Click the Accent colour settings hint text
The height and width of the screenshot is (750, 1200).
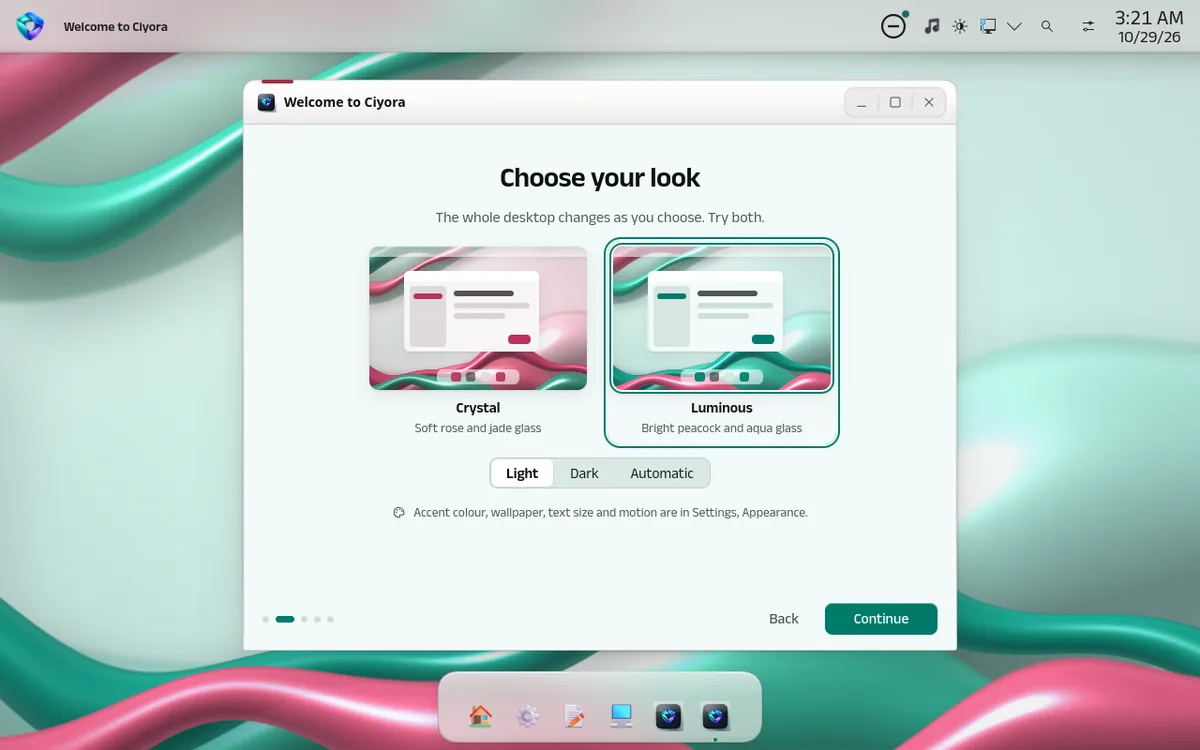click(x=610, y=512)
